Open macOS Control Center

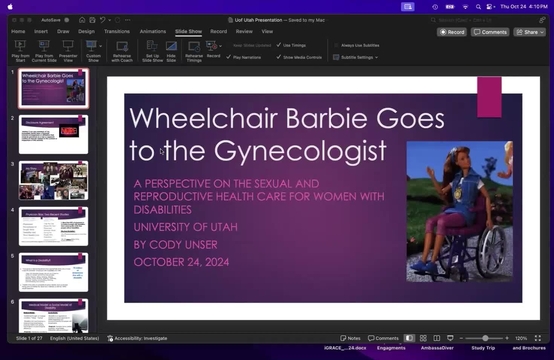tap(490, 7)
